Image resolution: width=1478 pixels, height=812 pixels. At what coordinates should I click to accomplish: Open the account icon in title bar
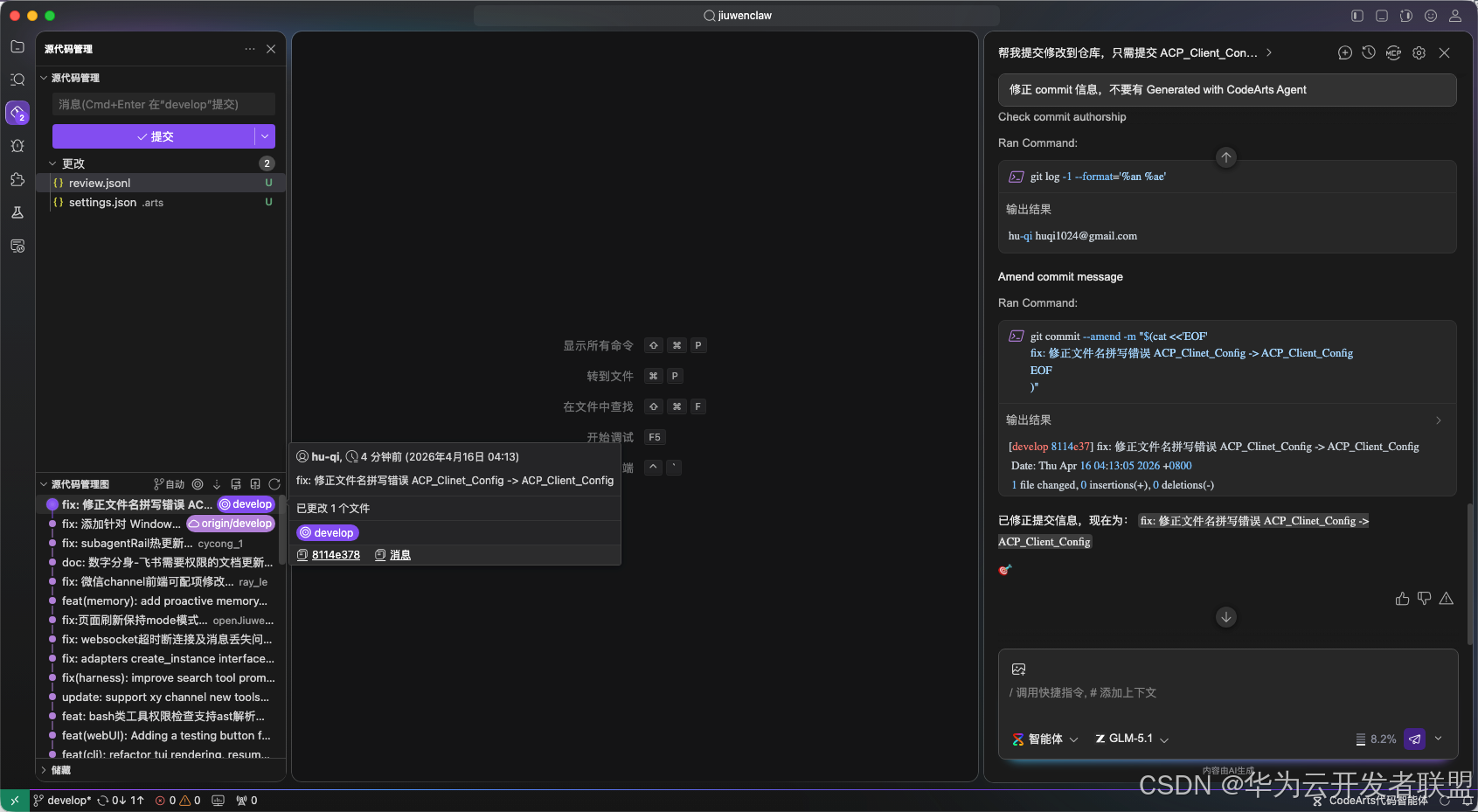point(1455,16)
